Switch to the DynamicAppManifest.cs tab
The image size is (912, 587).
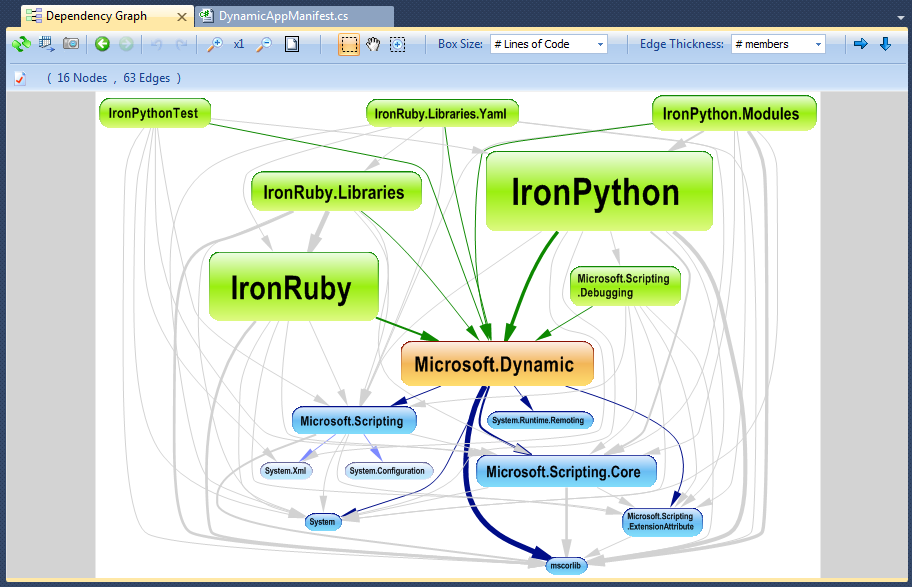(x=294, y=16)
